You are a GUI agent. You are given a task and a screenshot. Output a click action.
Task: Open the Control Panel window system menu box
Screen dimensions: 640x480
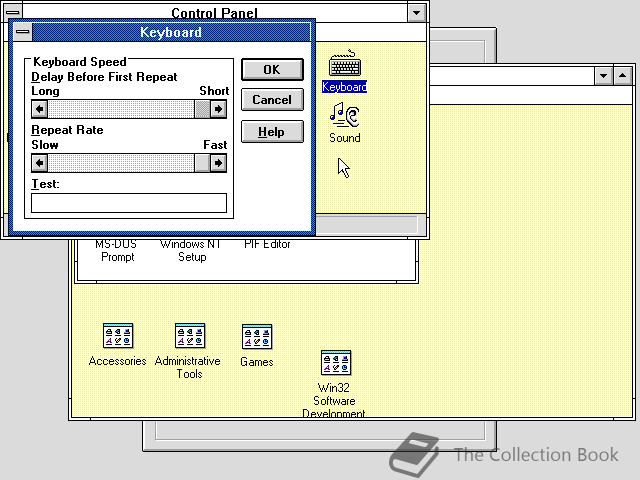(x=12, y=11)
